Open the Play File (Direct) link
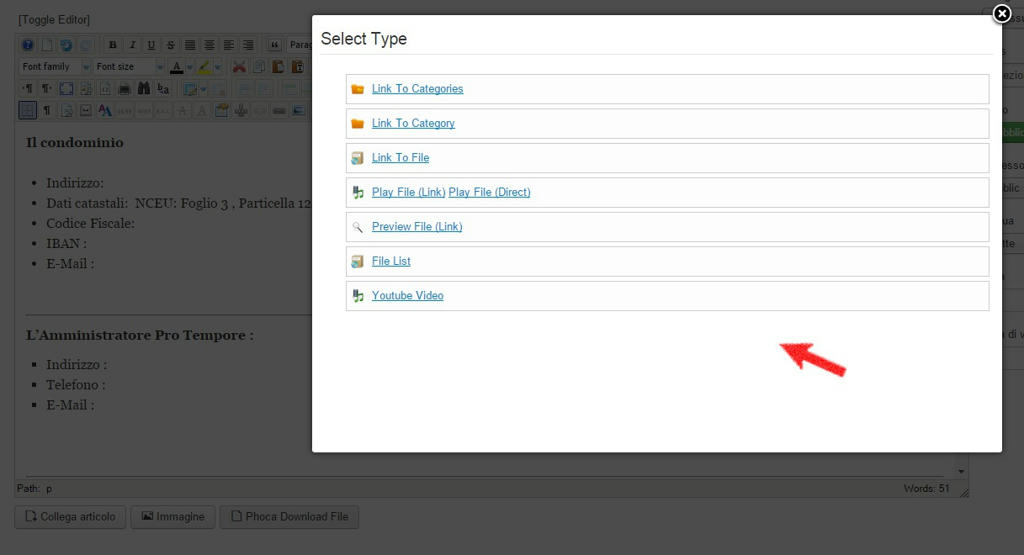This screenshot has height=555, width=1024. (x=489, y=193)
